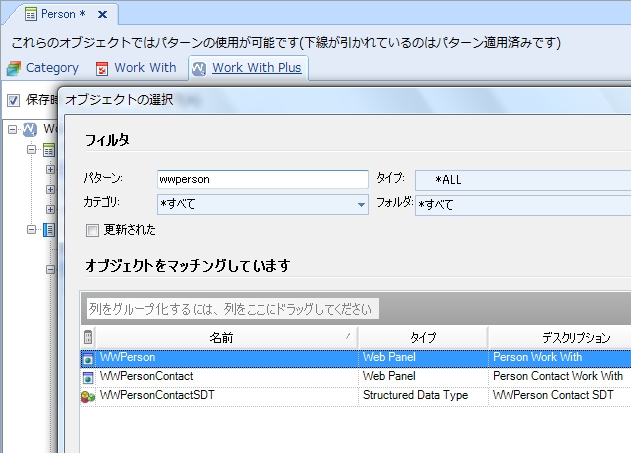Viewport: 631px width, 453px height.
Task: Switch to the Work With tab
Action: tap(144, 68)
